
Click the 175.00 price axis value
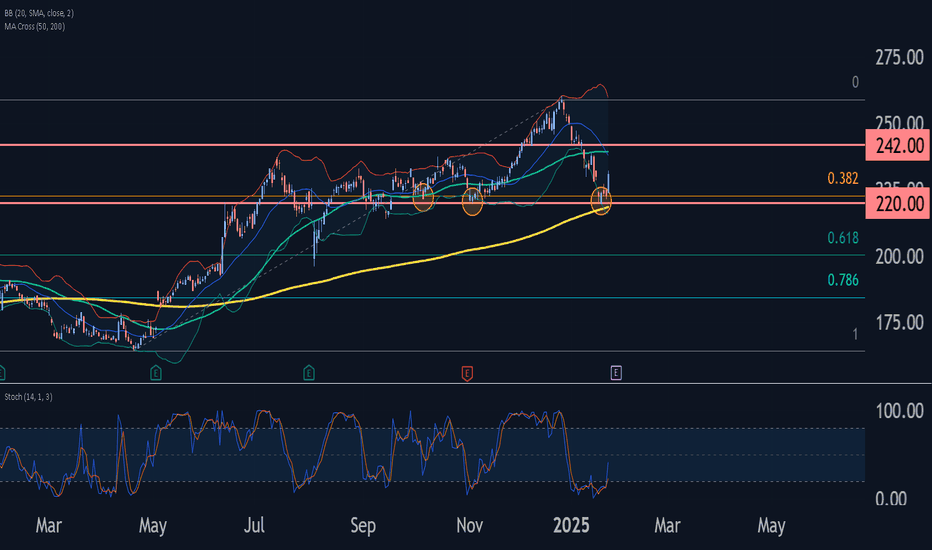coord(899,323)
